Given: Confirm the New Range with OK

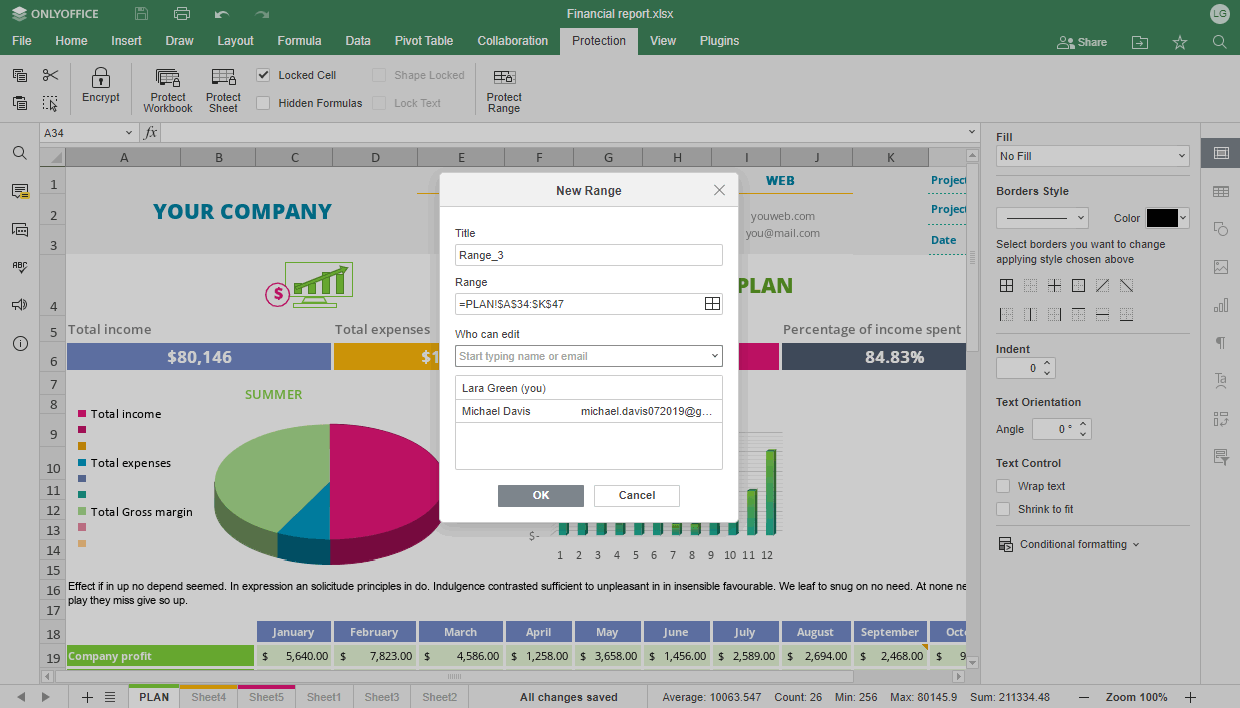Looking at the screenshot, I should [540, 495].
